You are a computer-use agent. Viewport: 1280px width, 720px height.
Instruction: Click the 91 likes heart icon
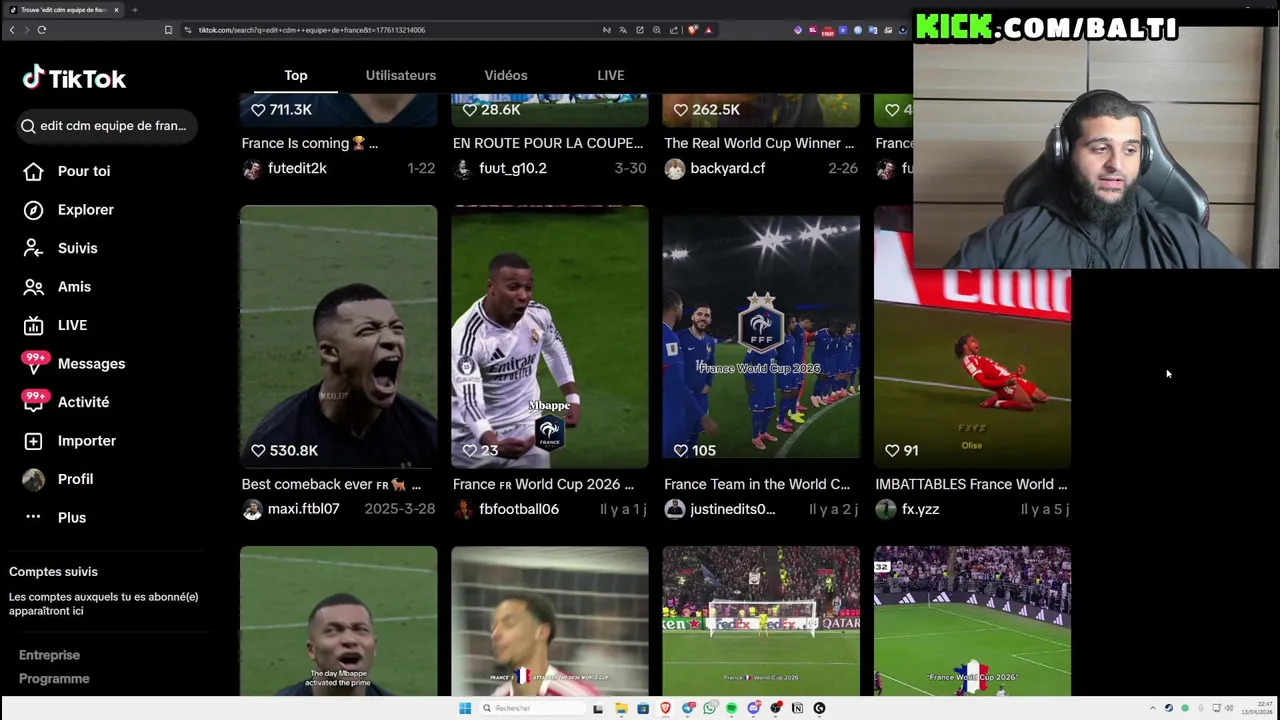pos(892,451)
